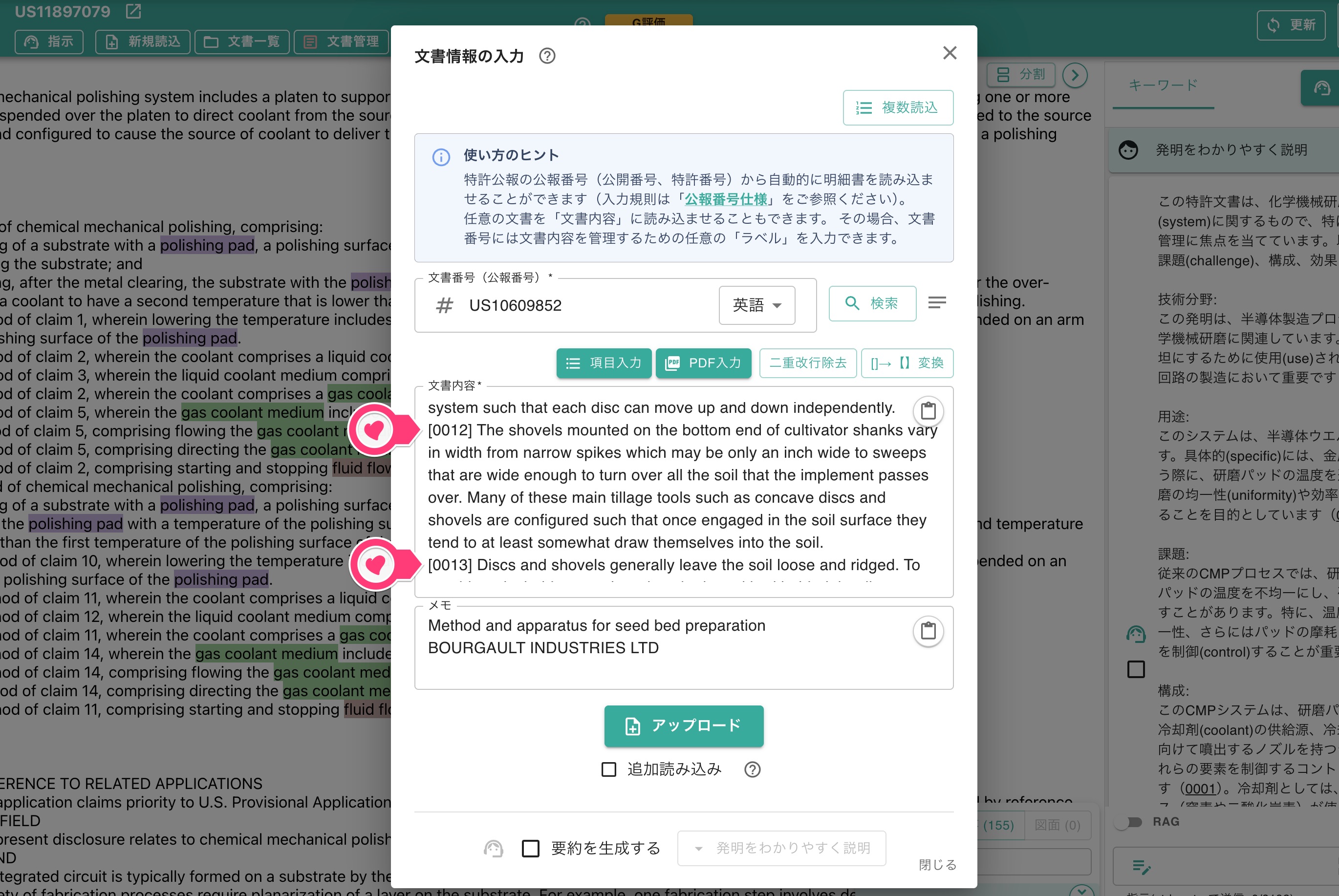
Task: Click the 新規読込 toolbar button
Action: (x=143, y=42)
